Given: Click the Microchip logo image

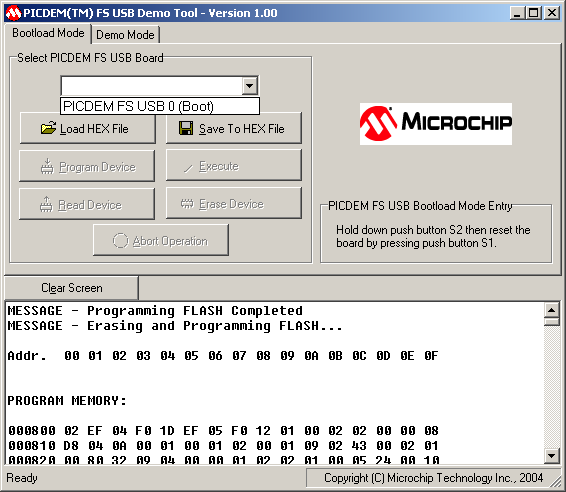Looking at the screenshot, I should (x=436, y=124).
